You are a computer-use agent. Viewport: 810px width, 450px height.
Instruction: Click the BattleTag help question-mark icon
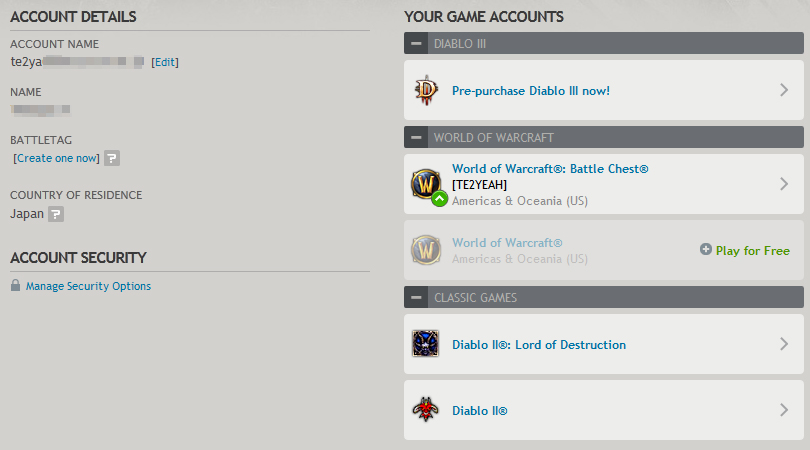click(x=112, y=158)
